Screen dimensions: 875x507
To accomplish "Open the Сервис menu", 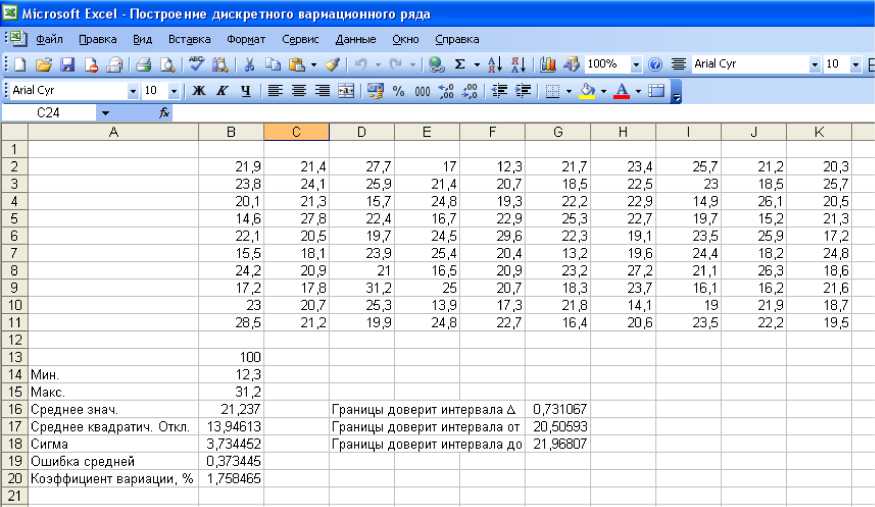I will [x=300, y=40].
